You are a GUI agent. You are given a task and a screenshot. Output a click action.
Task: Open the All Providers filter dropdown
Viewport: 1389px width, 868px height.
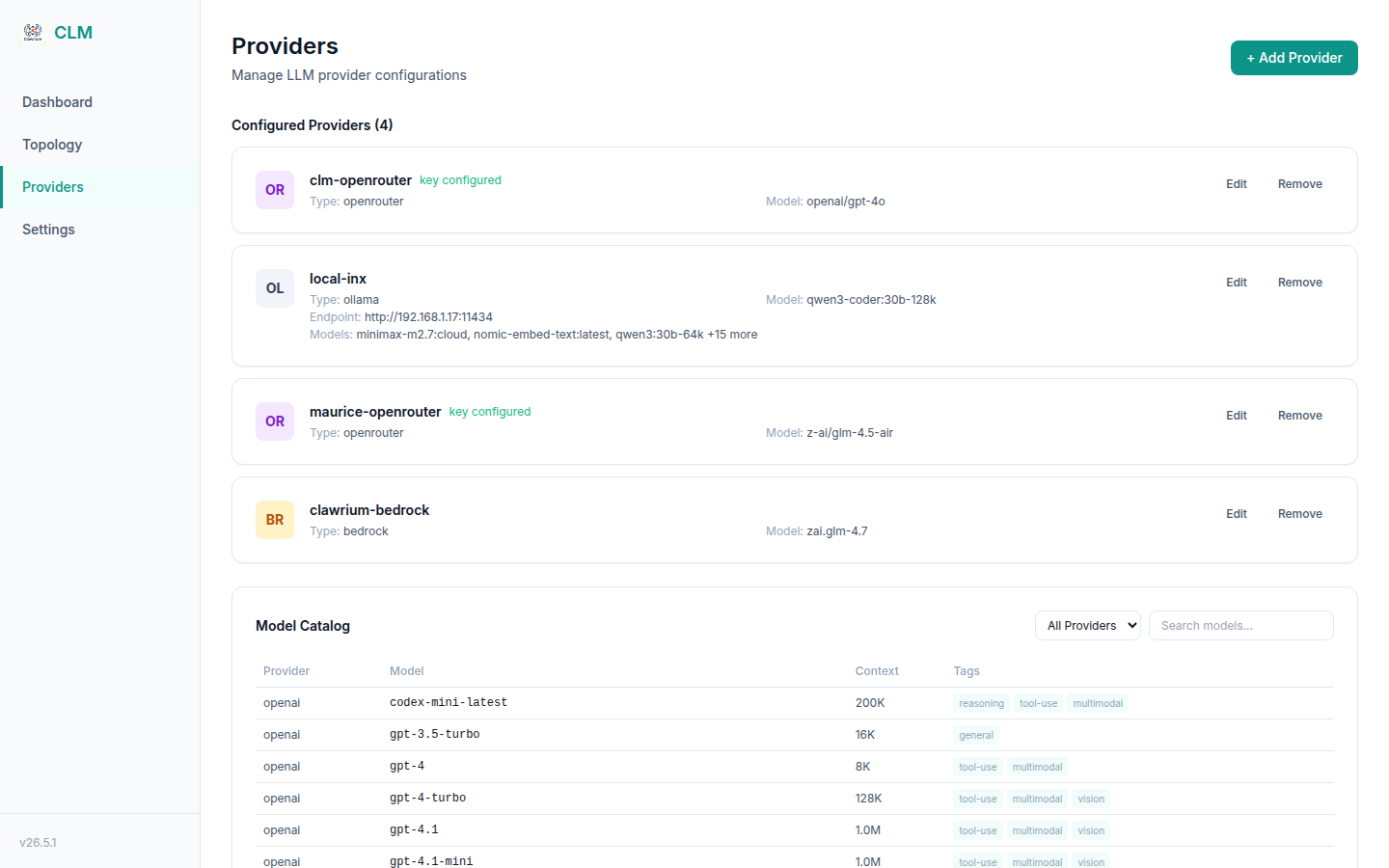click(x=1088, y=626)
